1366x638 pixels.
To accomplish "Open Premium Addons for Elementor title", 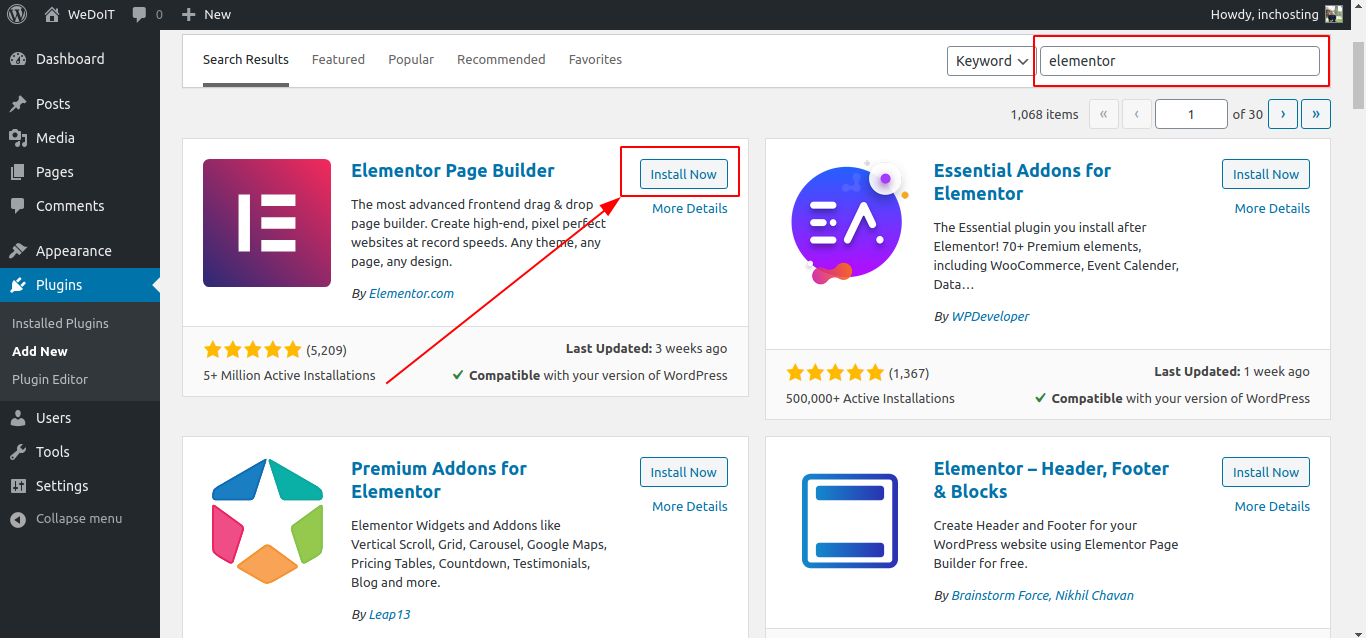I will [439, 480].
